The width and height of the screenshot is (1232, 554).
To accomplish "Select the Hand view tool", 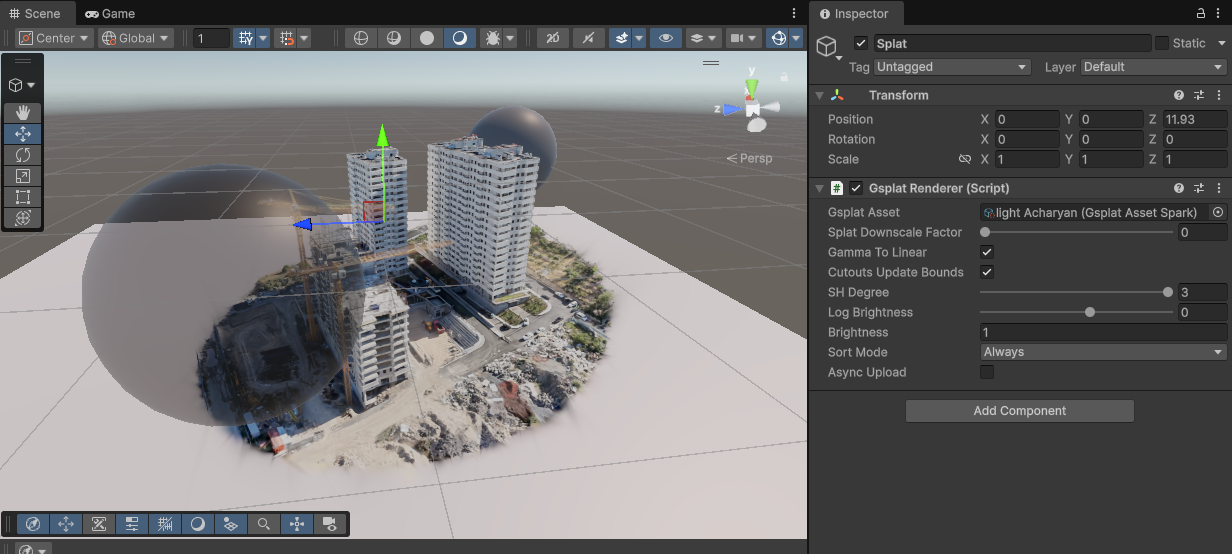I will (22, 113).
